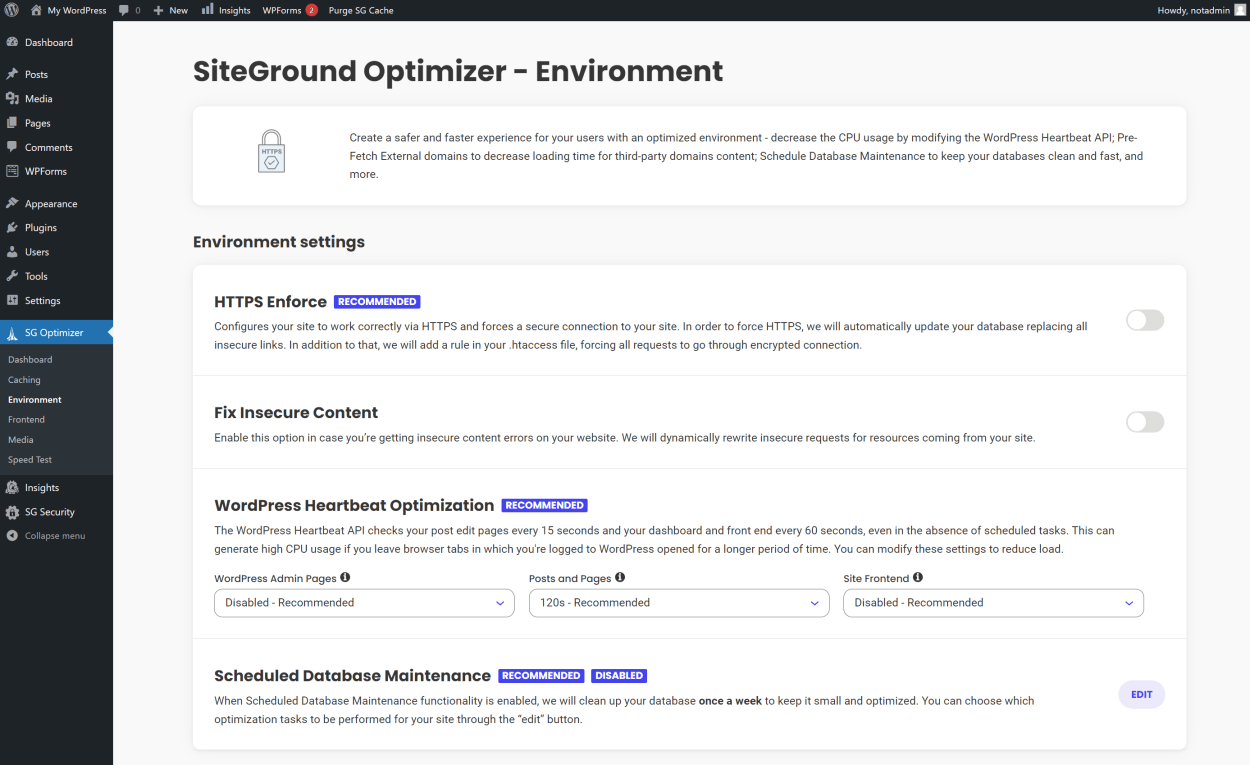The height and width of the screenshot is (765, 1250).
Task: Click the Plugins plug icon
Action: (12, 227)
